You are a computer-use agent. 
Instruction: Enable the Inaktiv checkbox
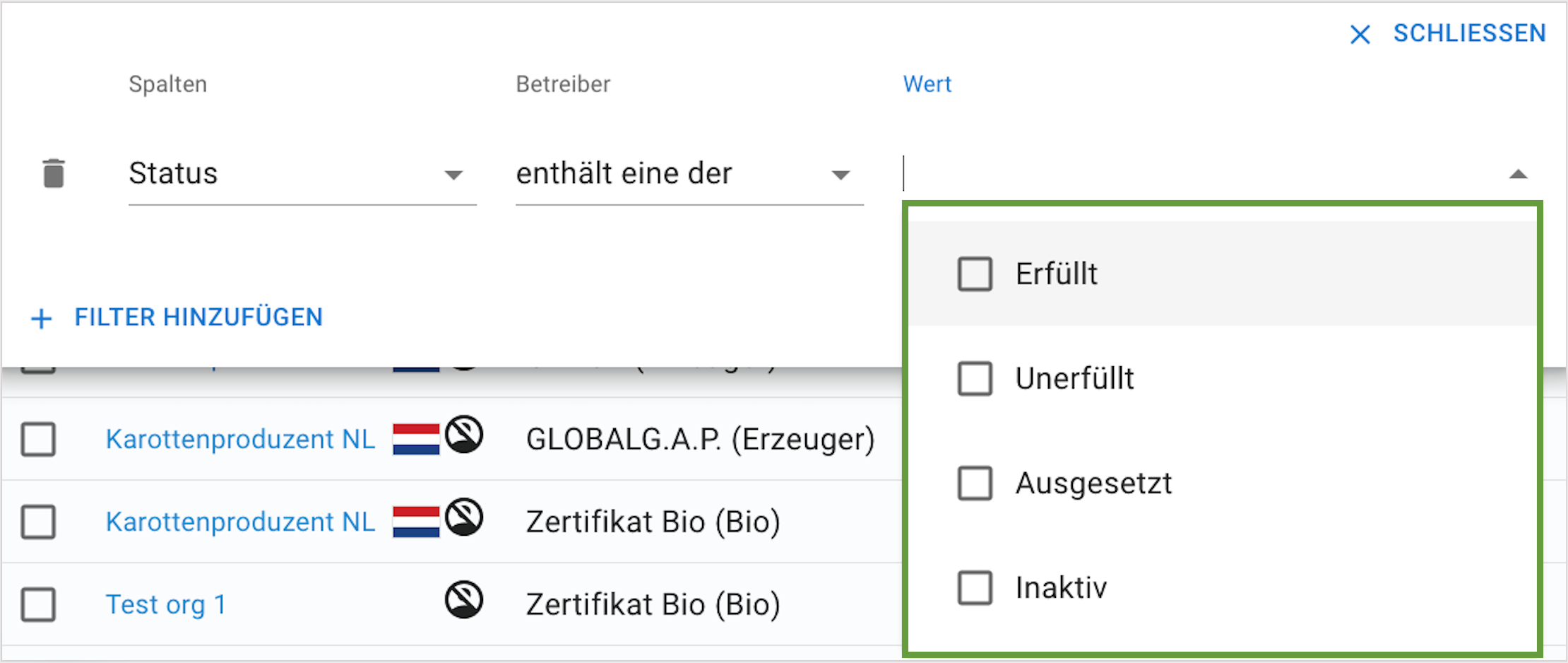(975, 587)
